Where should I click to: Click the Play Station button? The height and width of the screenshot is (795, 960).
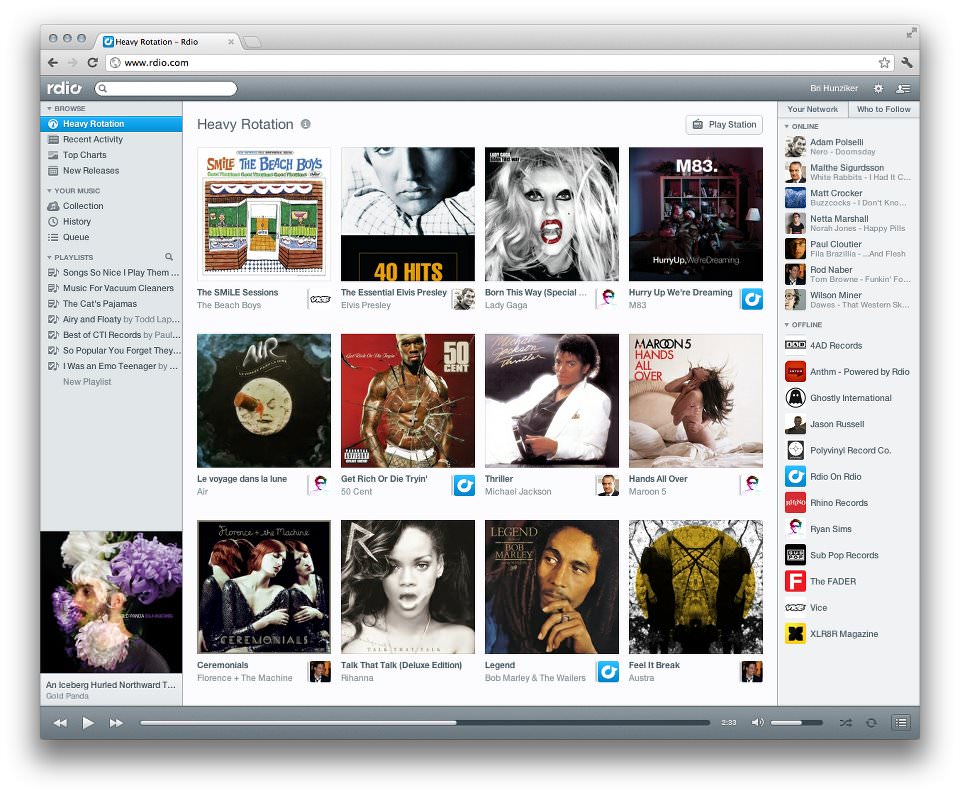click(724, 124)
